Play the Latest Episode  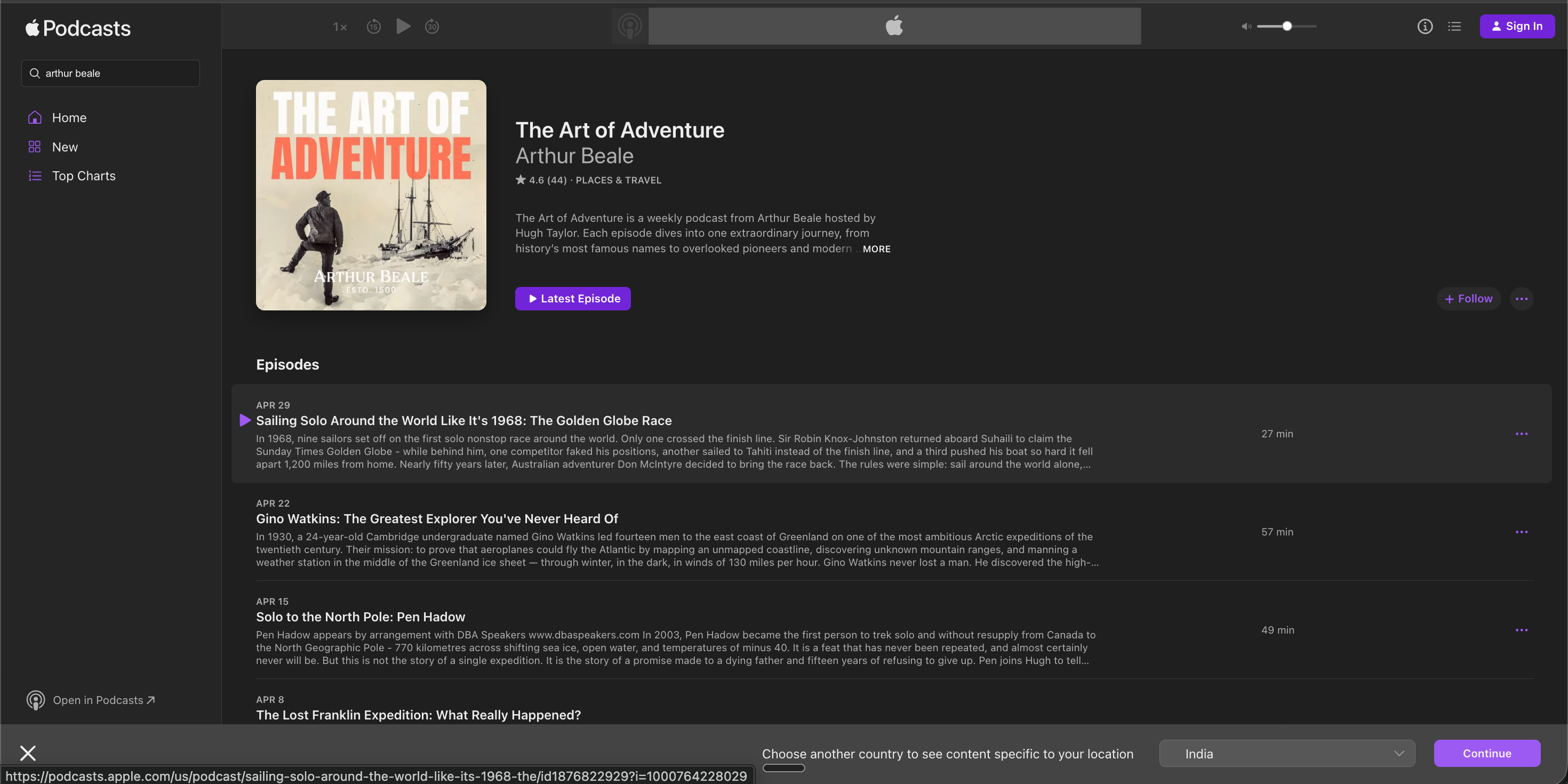[573, 299]
